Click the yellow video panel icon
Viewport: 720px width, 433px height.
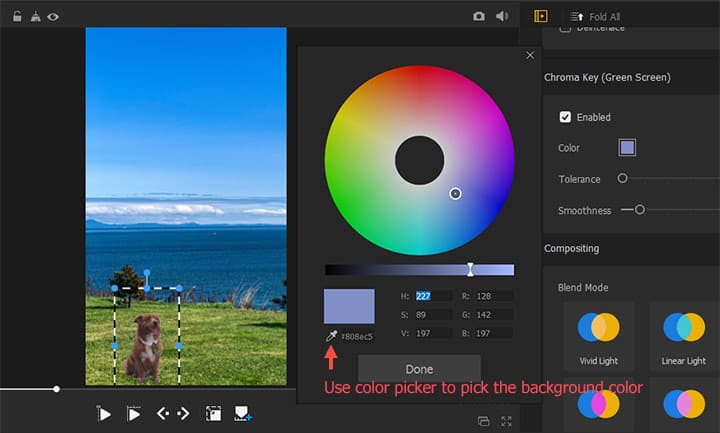(541, 17)
